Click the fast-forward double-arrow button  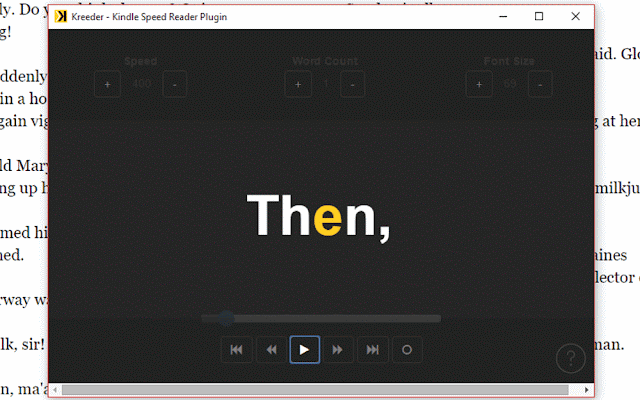pyautogui.click(x=338, y=349)
